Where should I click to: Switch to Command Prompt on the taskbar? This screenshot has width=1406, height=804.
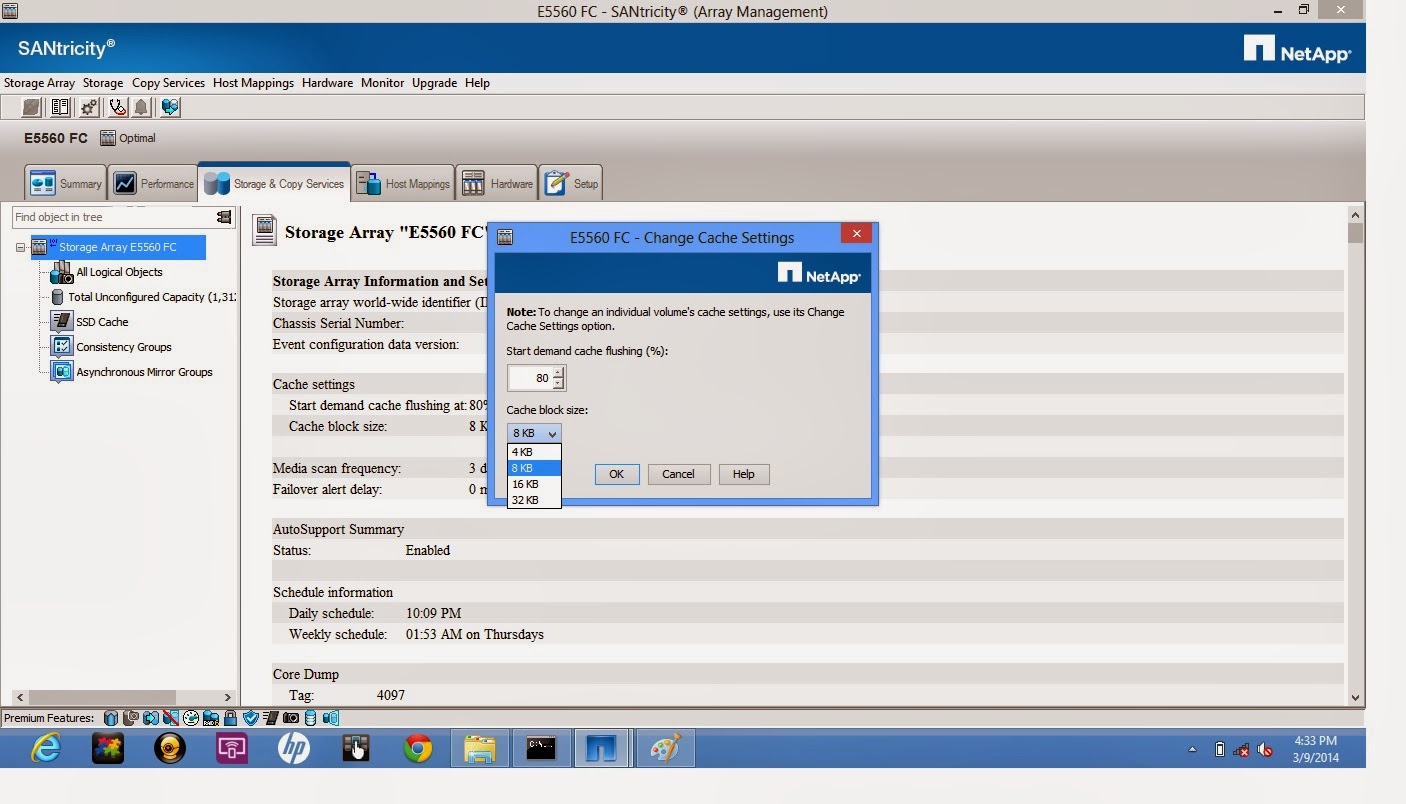(x=541, y=748)
